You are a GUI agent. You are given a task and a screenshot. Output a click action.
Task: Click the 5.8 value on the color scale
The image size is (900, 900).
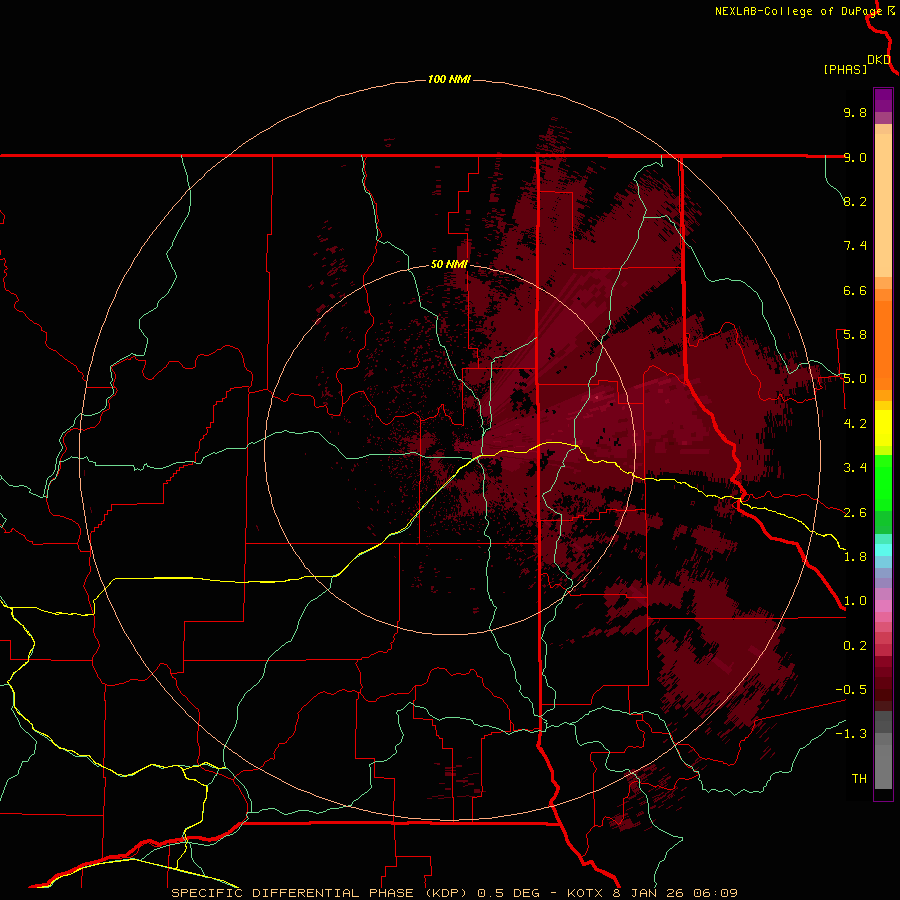pos(855,335)
